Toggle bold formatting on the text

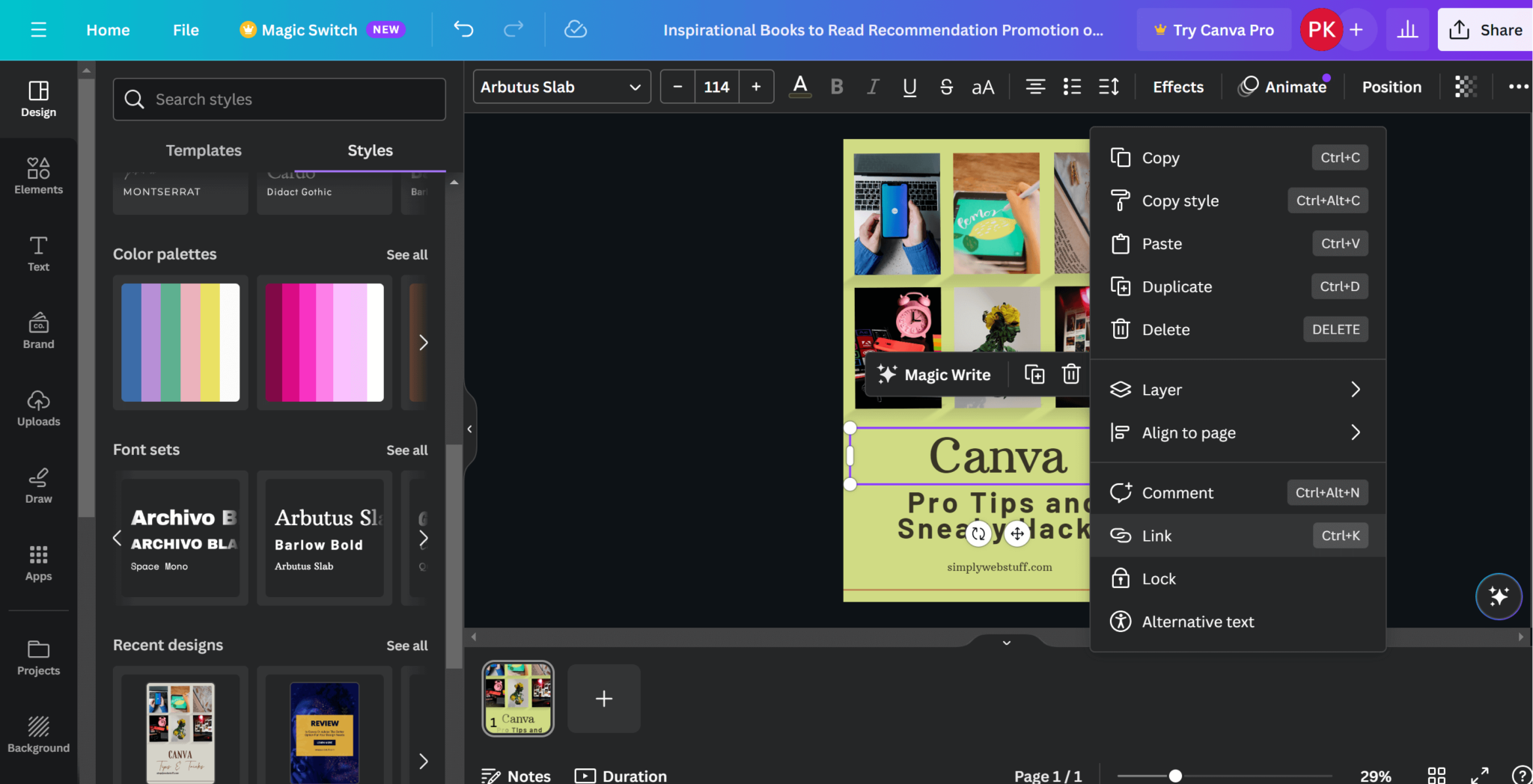pyautogui.click(x=836, y=86)
